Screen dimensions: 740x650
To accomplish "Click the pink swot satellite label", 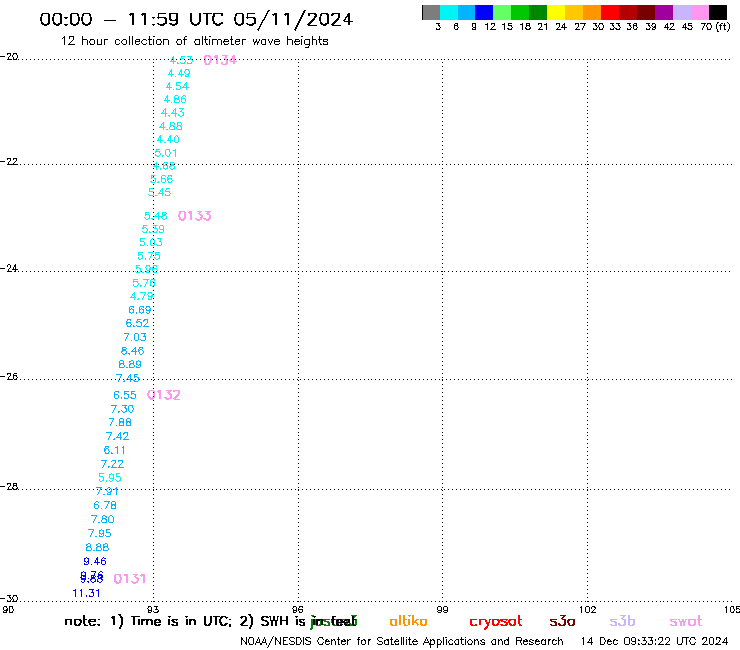I will (x=686, y=621).
